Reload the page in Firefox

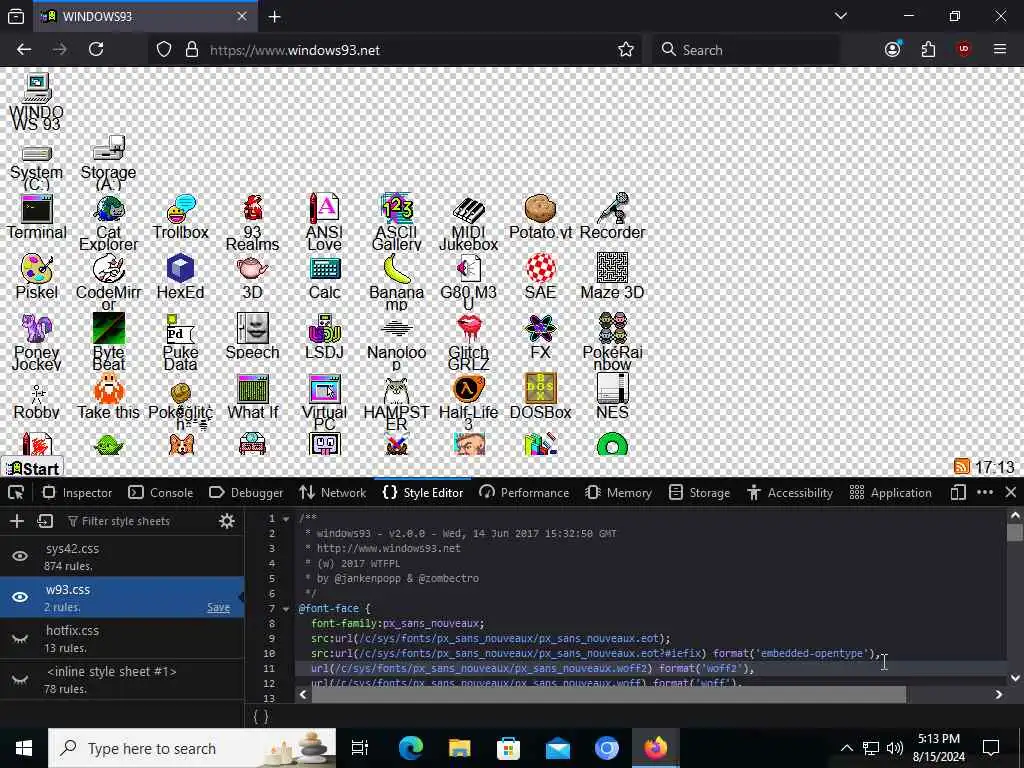pyautogui.click(x=96, y=50)
